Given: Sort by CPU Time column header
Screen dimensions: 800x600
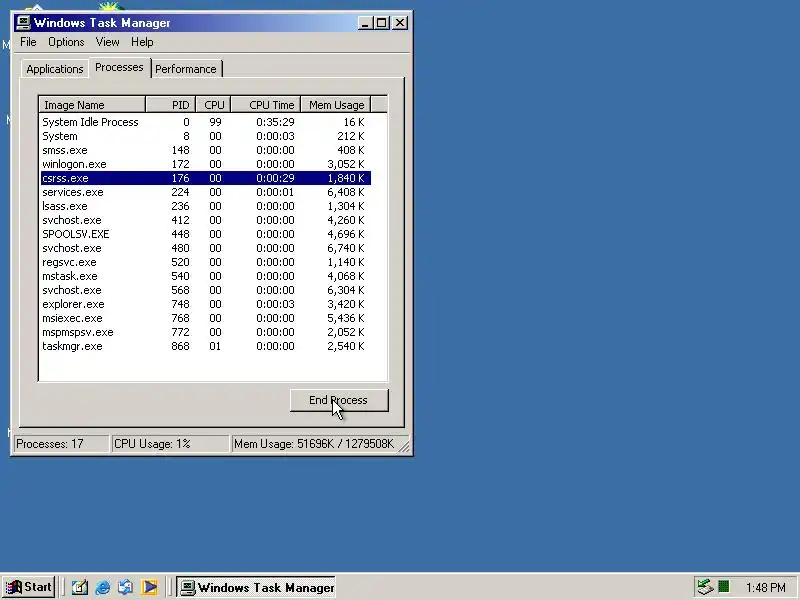Looking at the screenshot, I should coord(266,105).
